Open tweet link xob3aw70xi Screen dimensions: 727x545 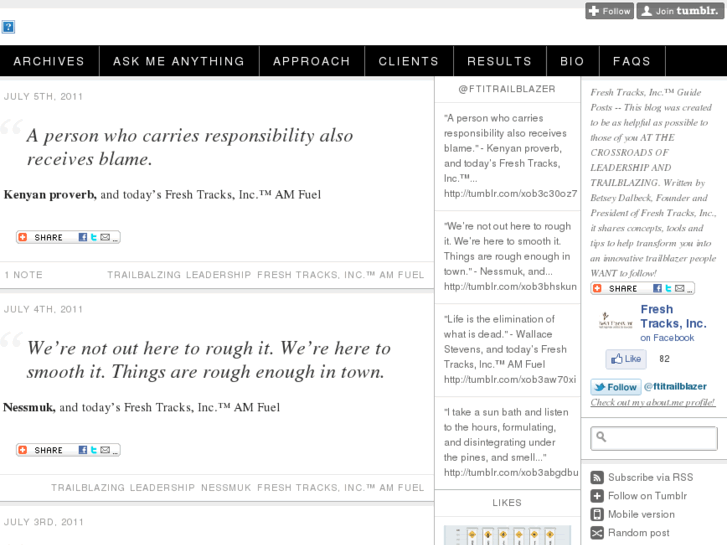tap(510, 379)
